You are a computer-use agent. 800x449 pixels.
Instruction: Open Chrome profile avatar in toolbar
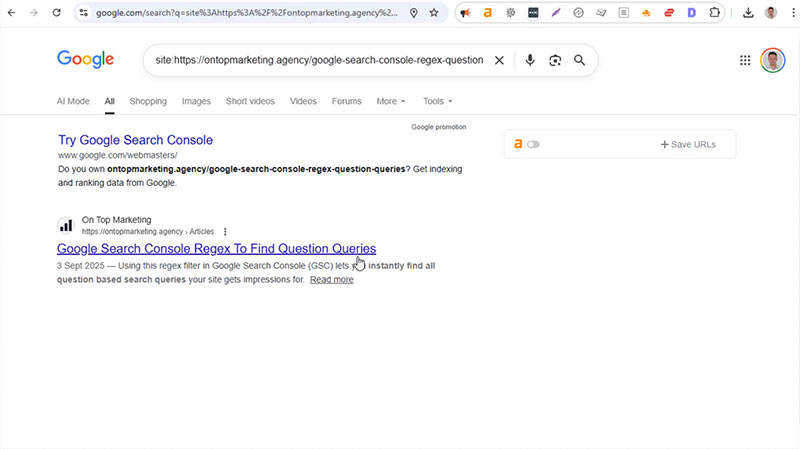[x=771, y=13]
